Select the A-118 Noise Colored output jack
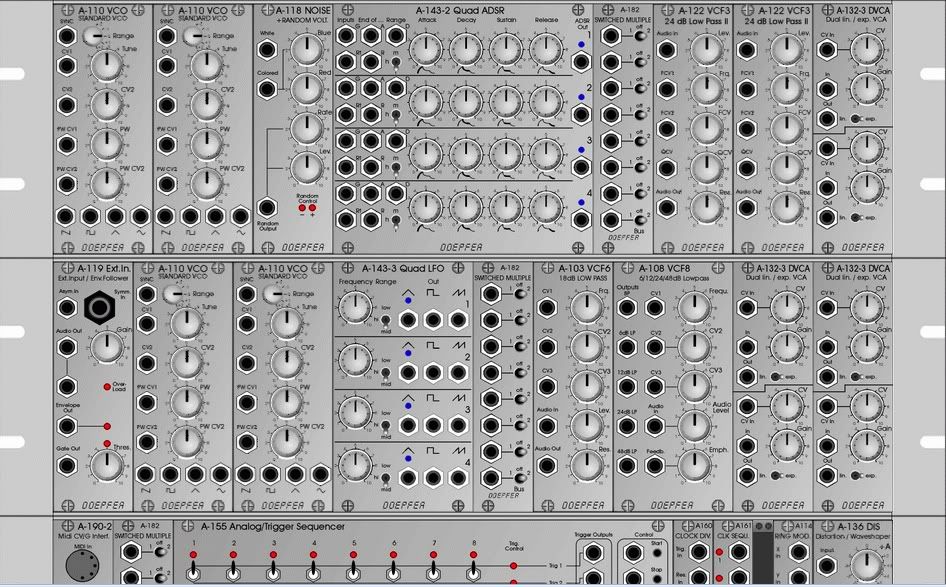Screen dimensions: 946x587 (x=267, y=89)
